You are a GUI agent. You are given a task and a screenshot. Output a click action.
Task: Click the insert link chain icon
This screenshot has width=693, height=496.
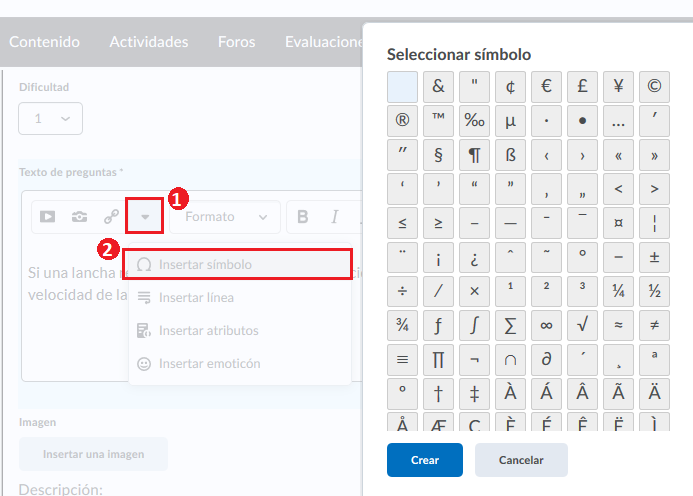pos(111,216)
